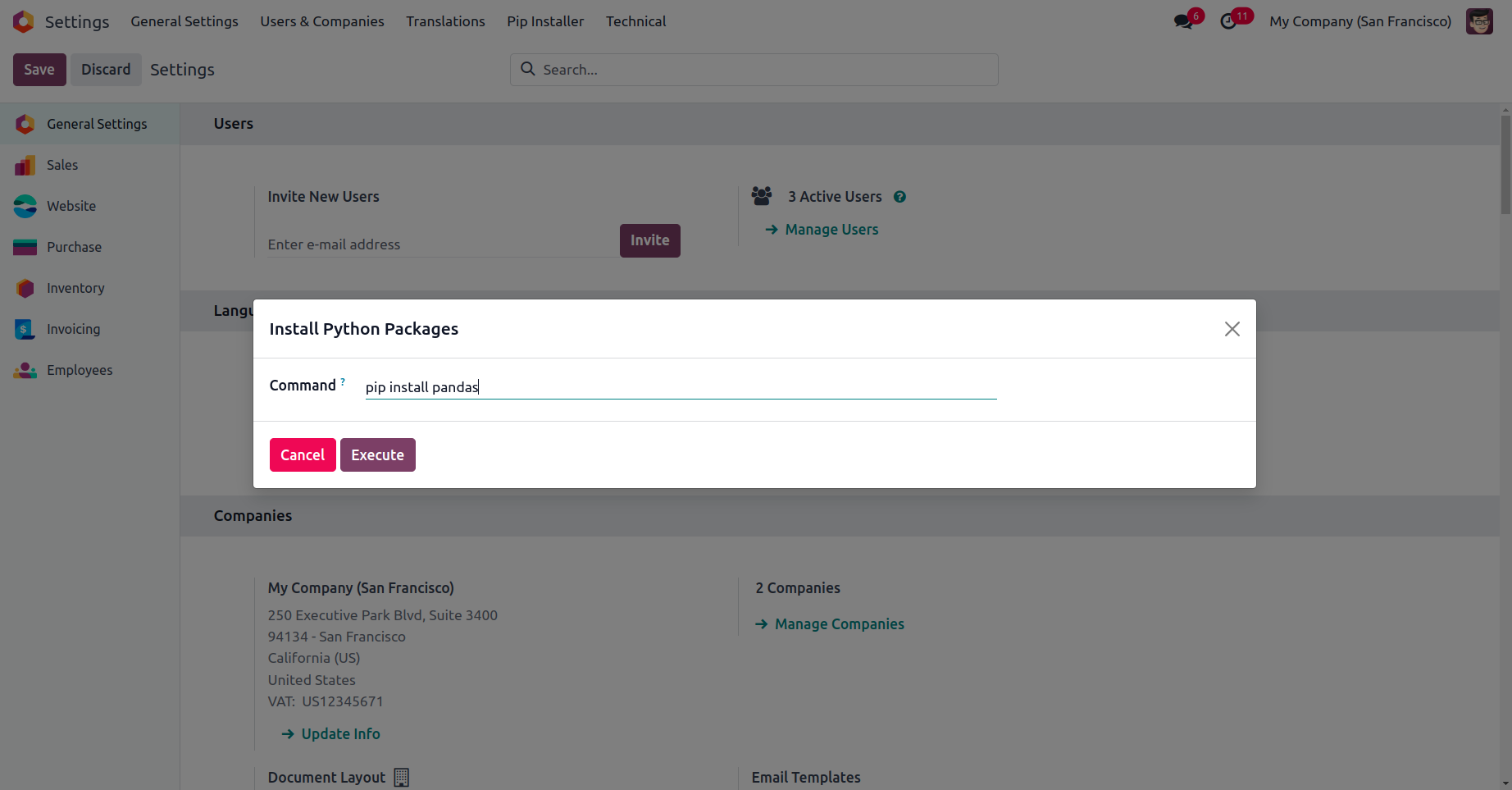
Task: Click the Active Users help question icon
Action: pos(899,197)
